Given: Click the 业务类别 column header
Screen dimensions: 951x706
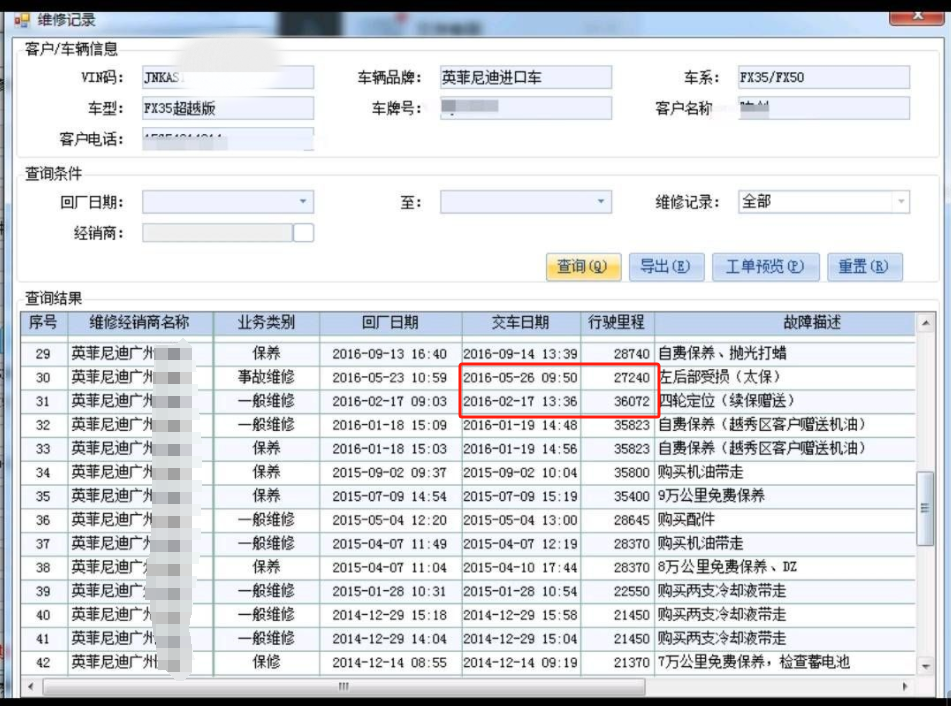Looking at the screenshot, I should 265,323.
